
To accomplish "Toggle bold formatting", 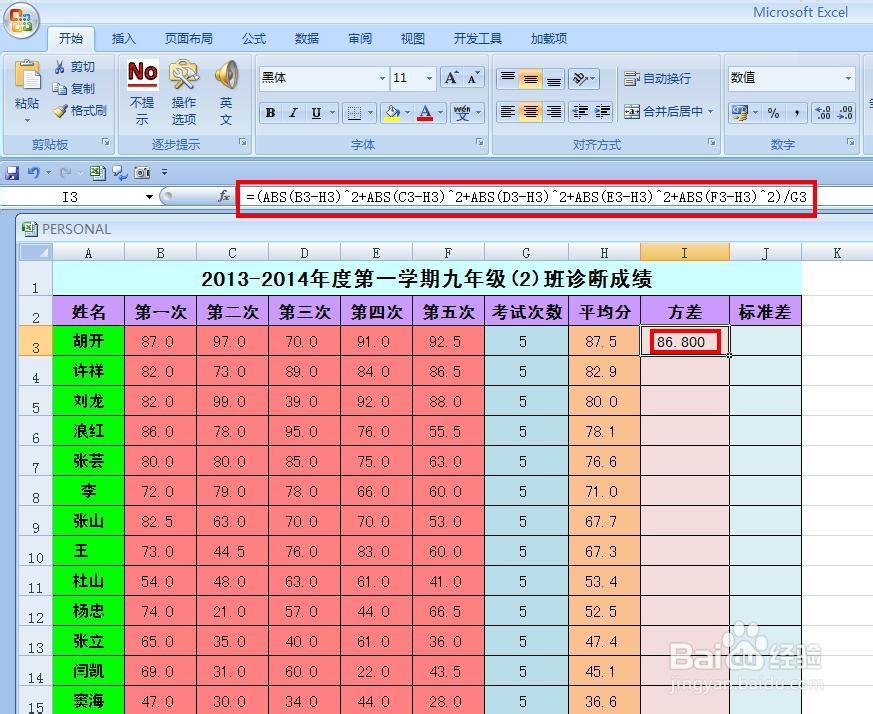I will click(269, 113).
